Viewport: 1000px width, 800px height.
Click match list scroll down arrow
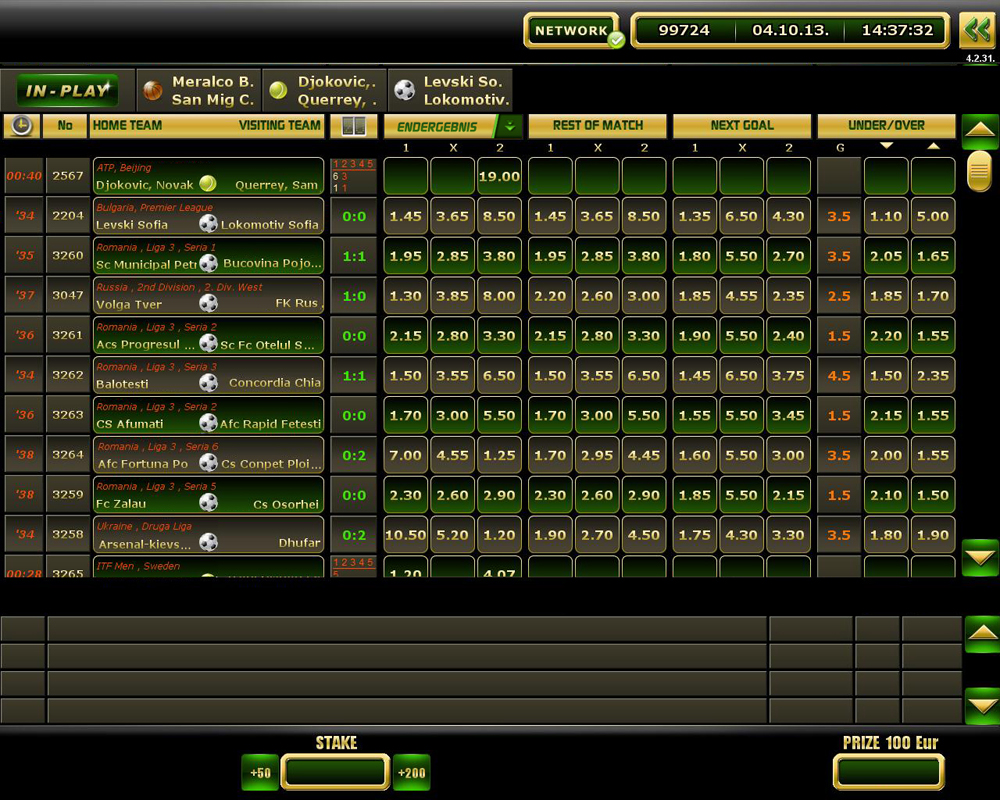(980, 558)
